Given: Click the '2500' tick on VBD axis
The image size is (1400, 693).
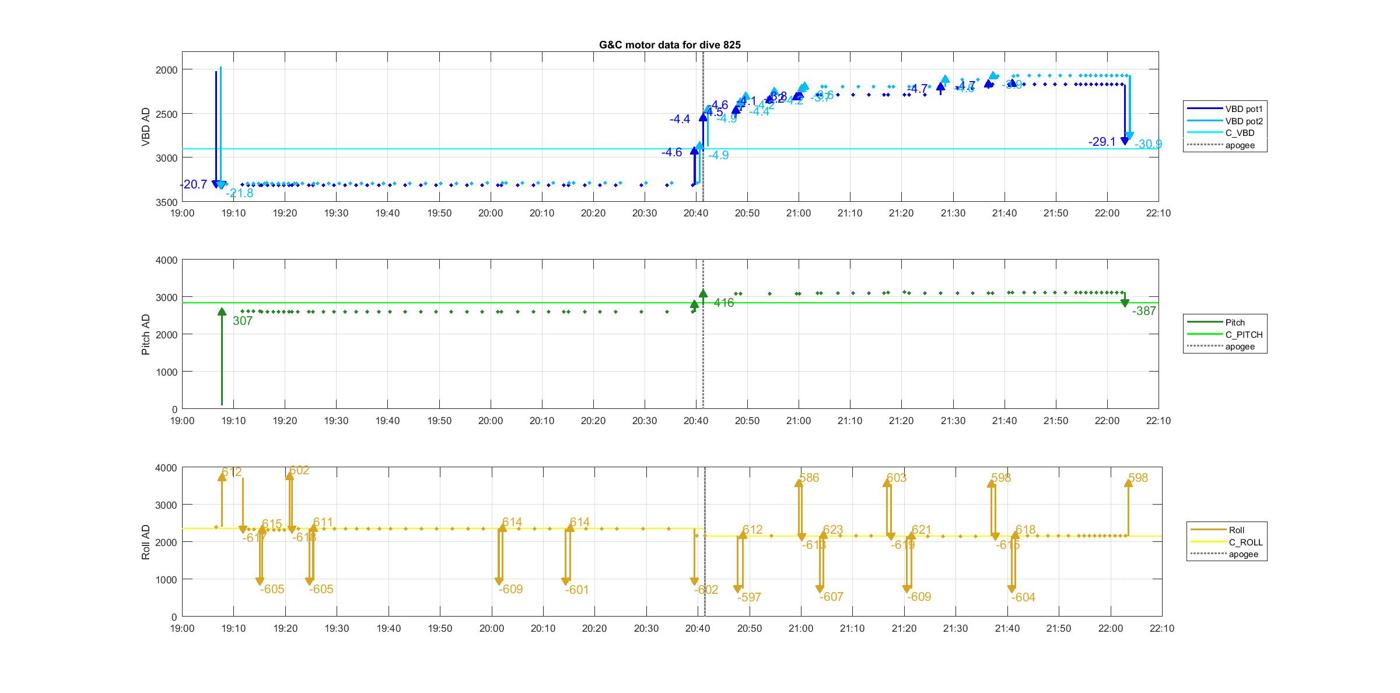Looking at the screenshot, I should pyautogui.click(x=166, y=114).
